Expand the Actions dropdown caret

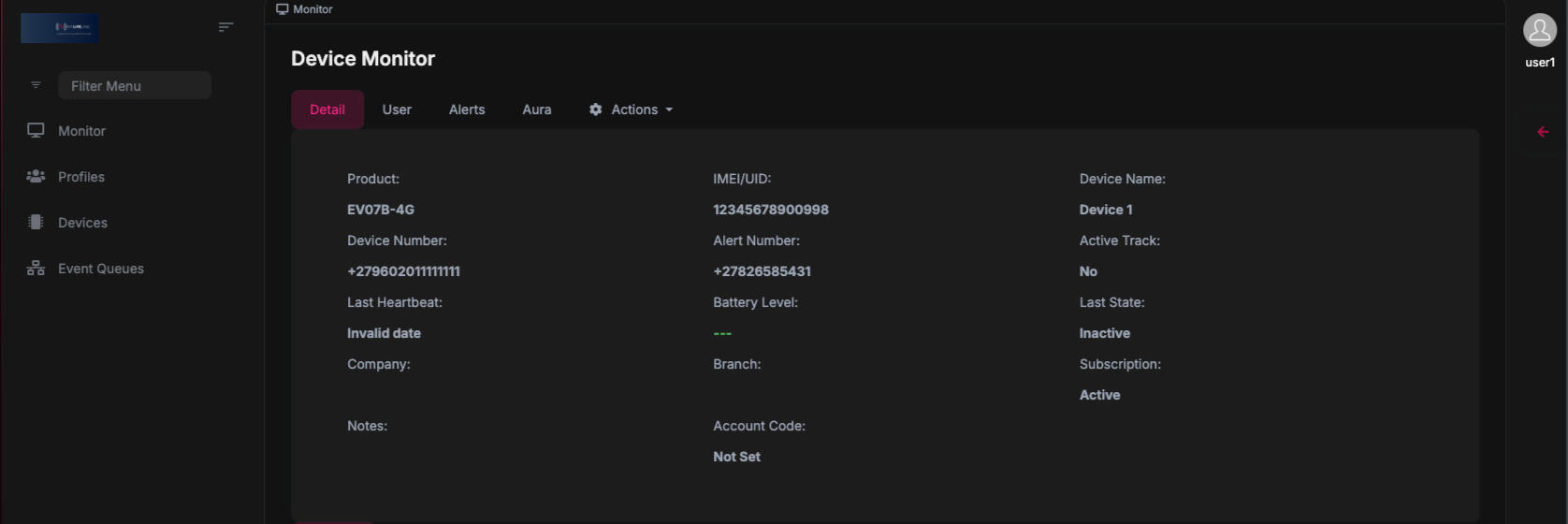click(x=669, y=110)
